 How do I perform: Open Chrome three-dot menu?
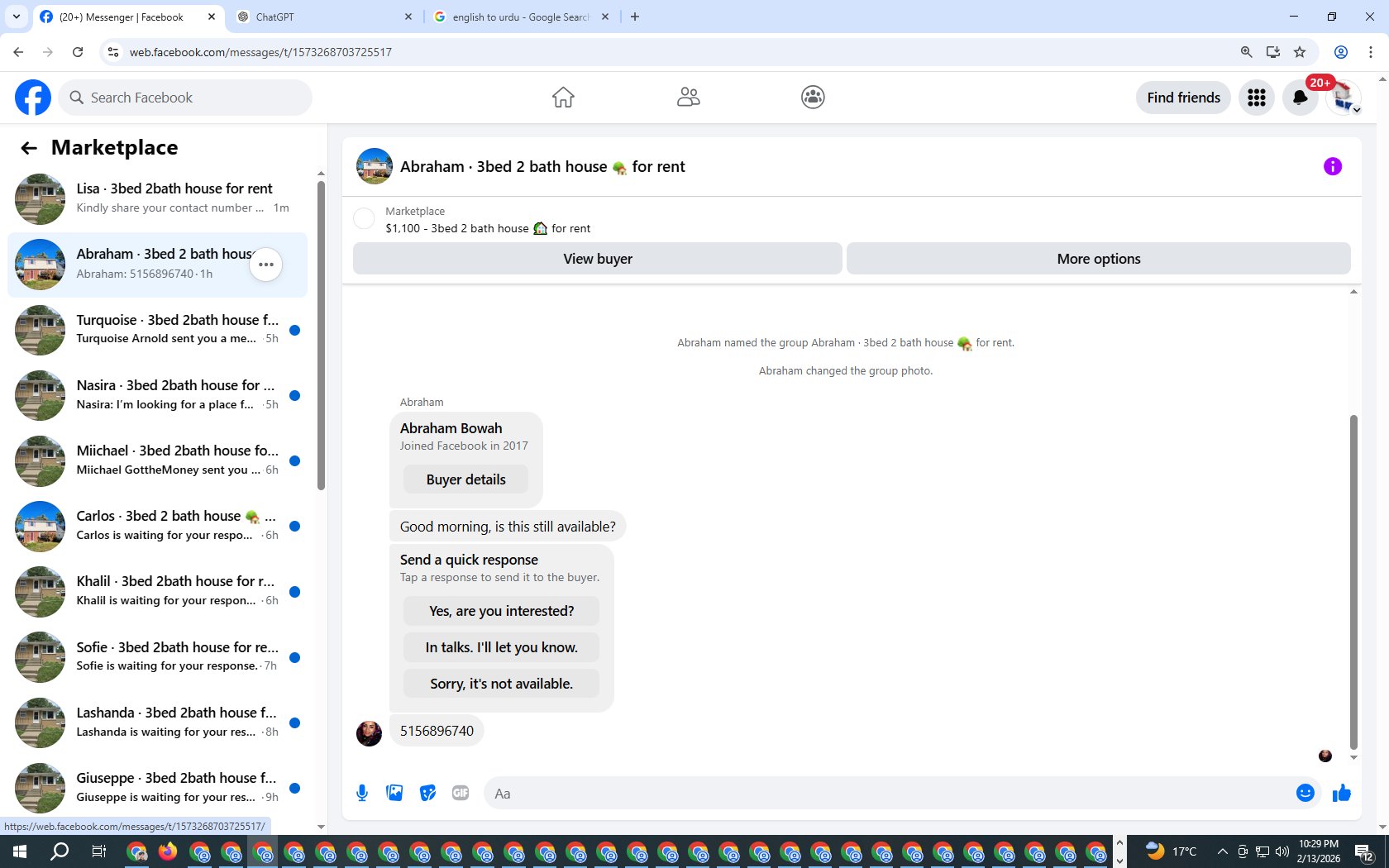[x=1371, y=52]
